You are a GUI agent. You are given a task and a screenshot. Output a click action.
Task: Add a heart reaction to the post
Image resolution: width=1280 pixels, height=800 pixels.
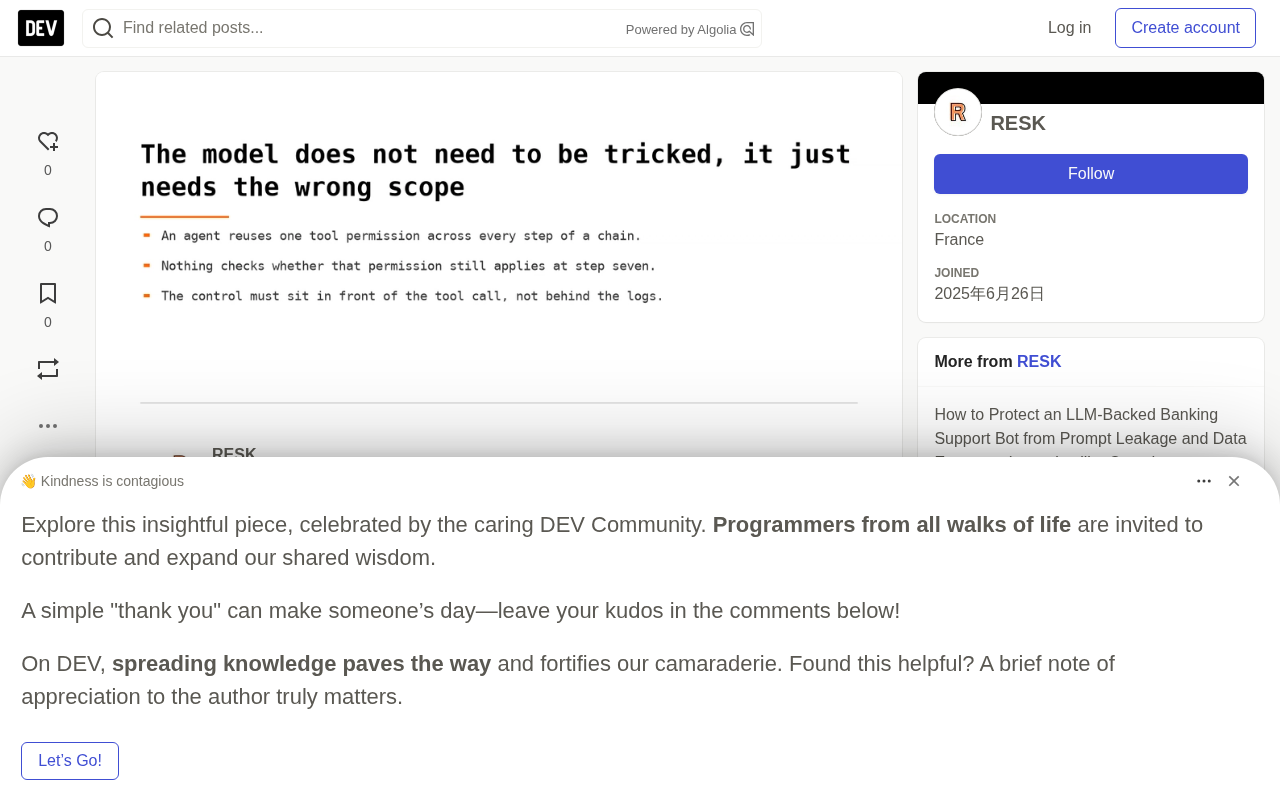click(48, 141)
